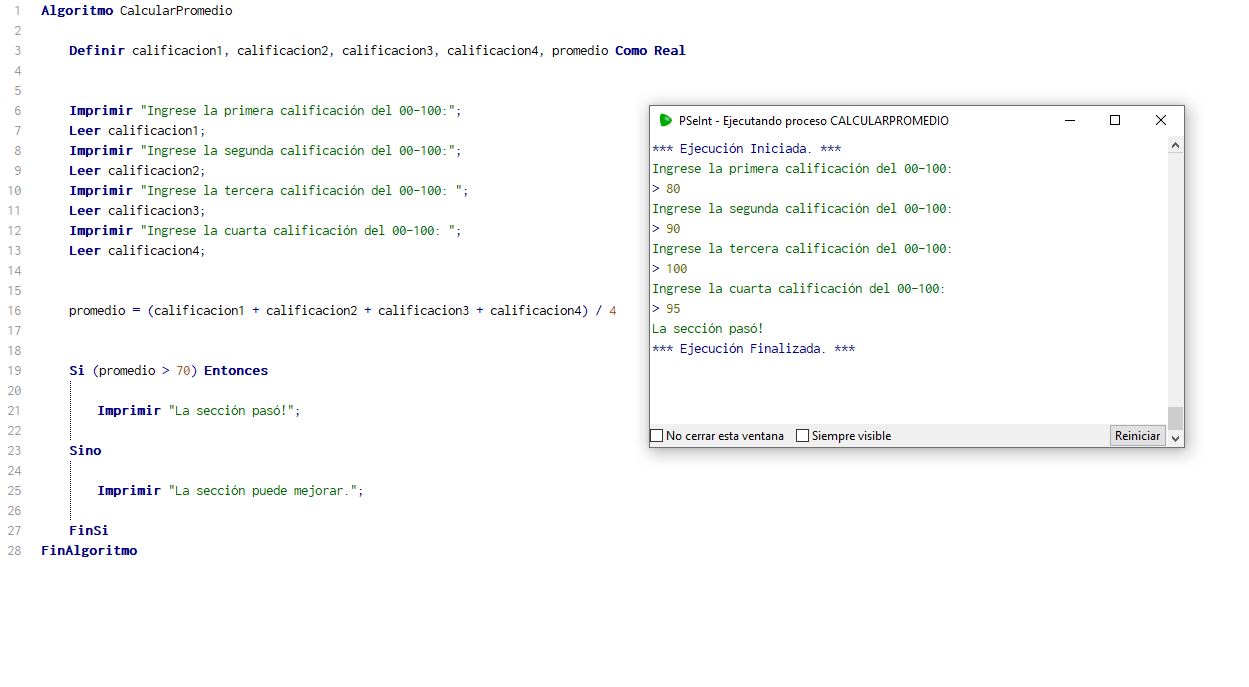Image resolution: width=1249 pixels, height=687 pixels.
Task: Enable 'No cerrar esta ventana' checkbox
Action: coord(657,436)
